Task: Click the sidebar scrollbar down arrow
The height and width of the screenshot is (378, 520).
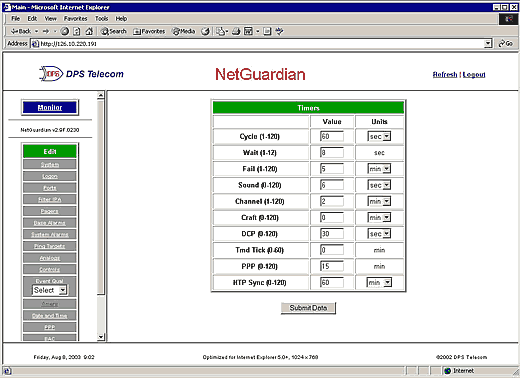Action: click(x=101, y=337)
